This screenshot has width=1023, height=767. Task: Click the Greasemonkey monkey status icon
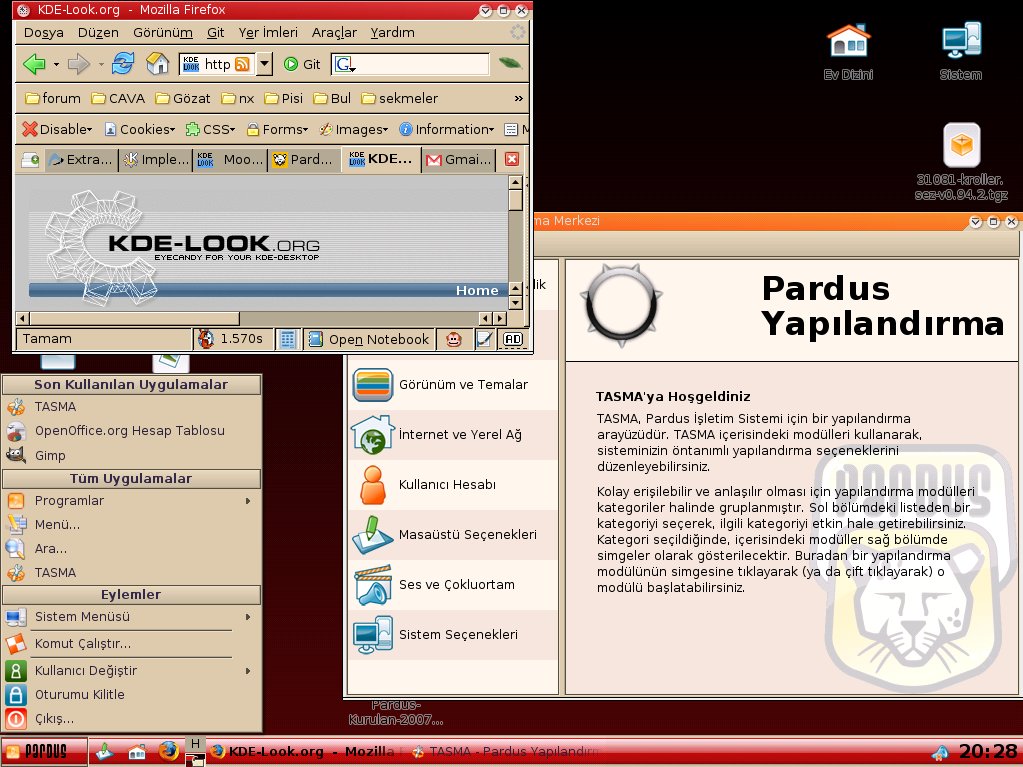click(454, 339)
